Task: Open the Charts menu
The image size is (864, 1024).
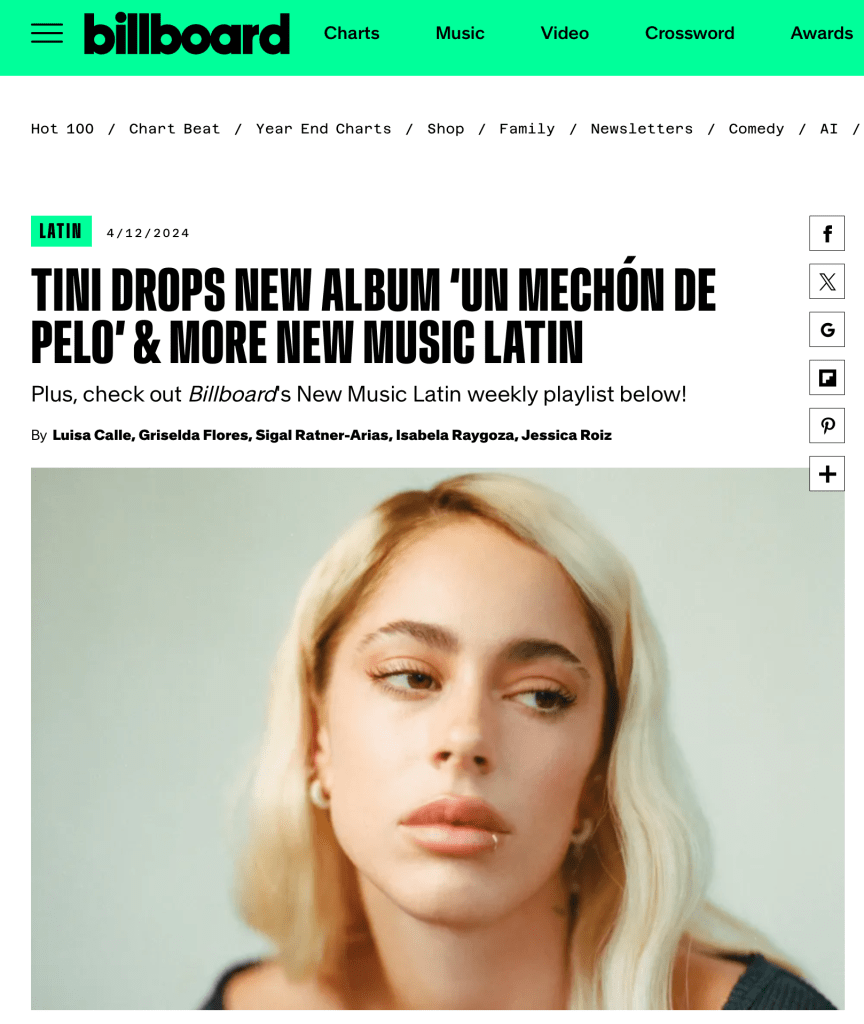Action: point(351,33)
